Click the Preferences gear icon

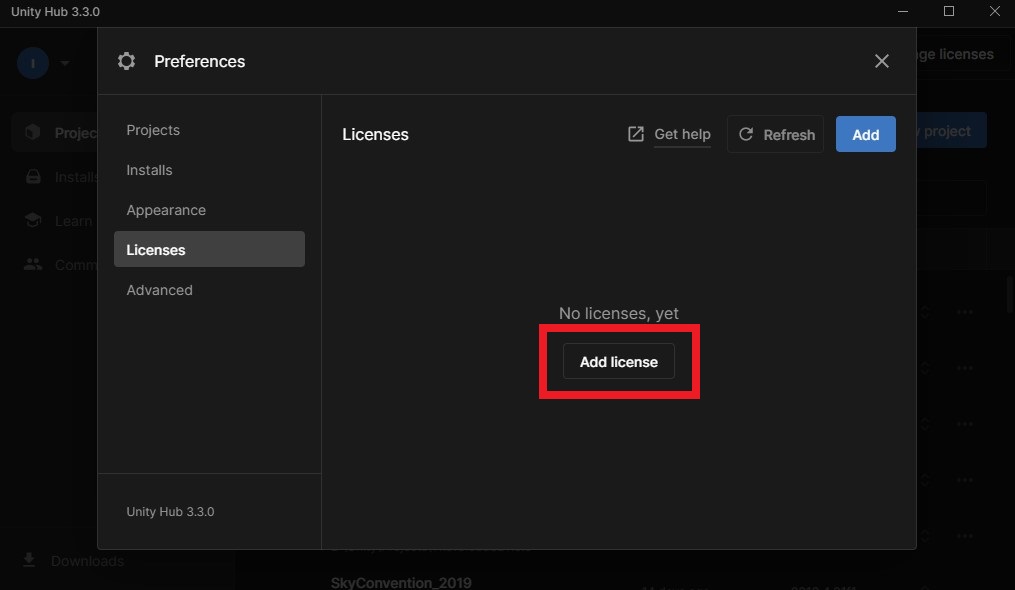pos(126,61)
